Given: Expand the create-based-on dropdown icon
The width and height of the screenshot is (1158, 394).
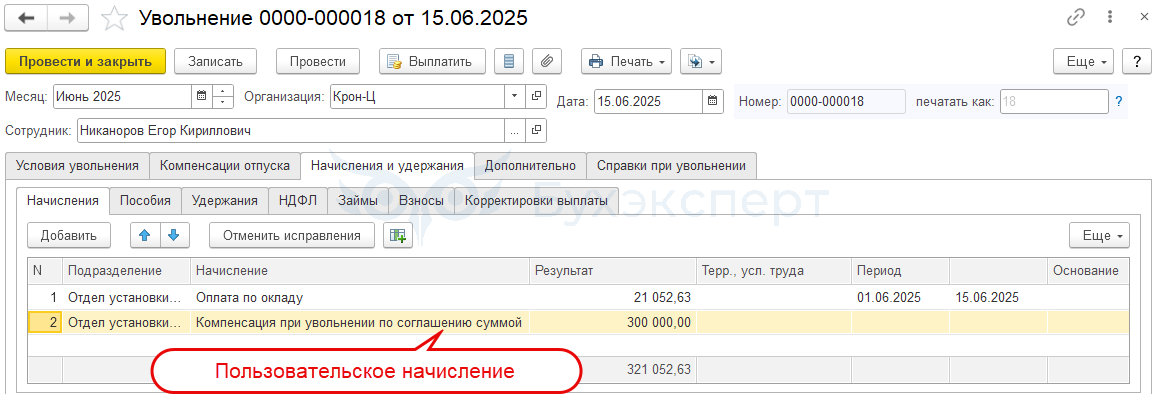Looking at the screenshot, I should [700, 61].
